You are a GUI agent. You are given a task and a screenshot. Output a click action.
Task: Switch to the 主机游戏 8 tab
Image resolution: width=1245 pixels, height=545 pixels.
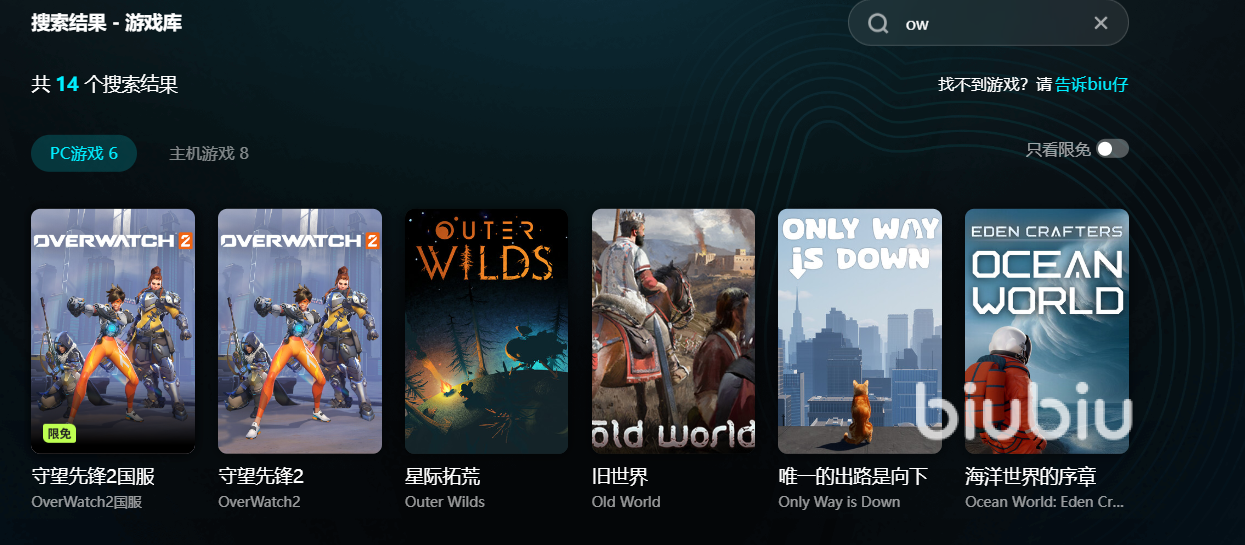[209, 153]
